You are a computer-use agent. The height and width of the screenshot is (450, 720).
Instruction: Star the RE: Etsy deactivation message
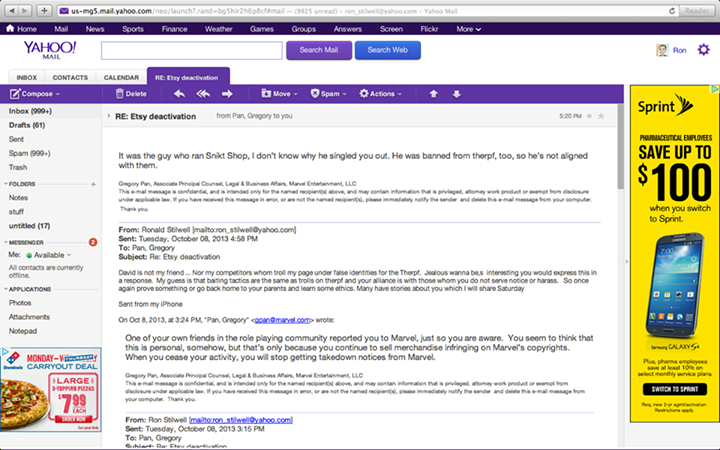click(x=601, y=116)
